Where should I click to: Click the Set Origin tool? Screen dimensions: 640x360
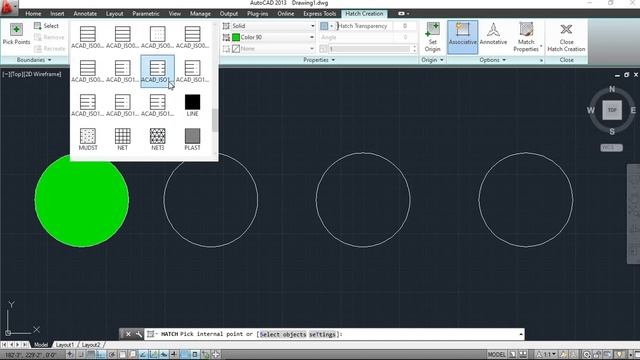point(432,37)
